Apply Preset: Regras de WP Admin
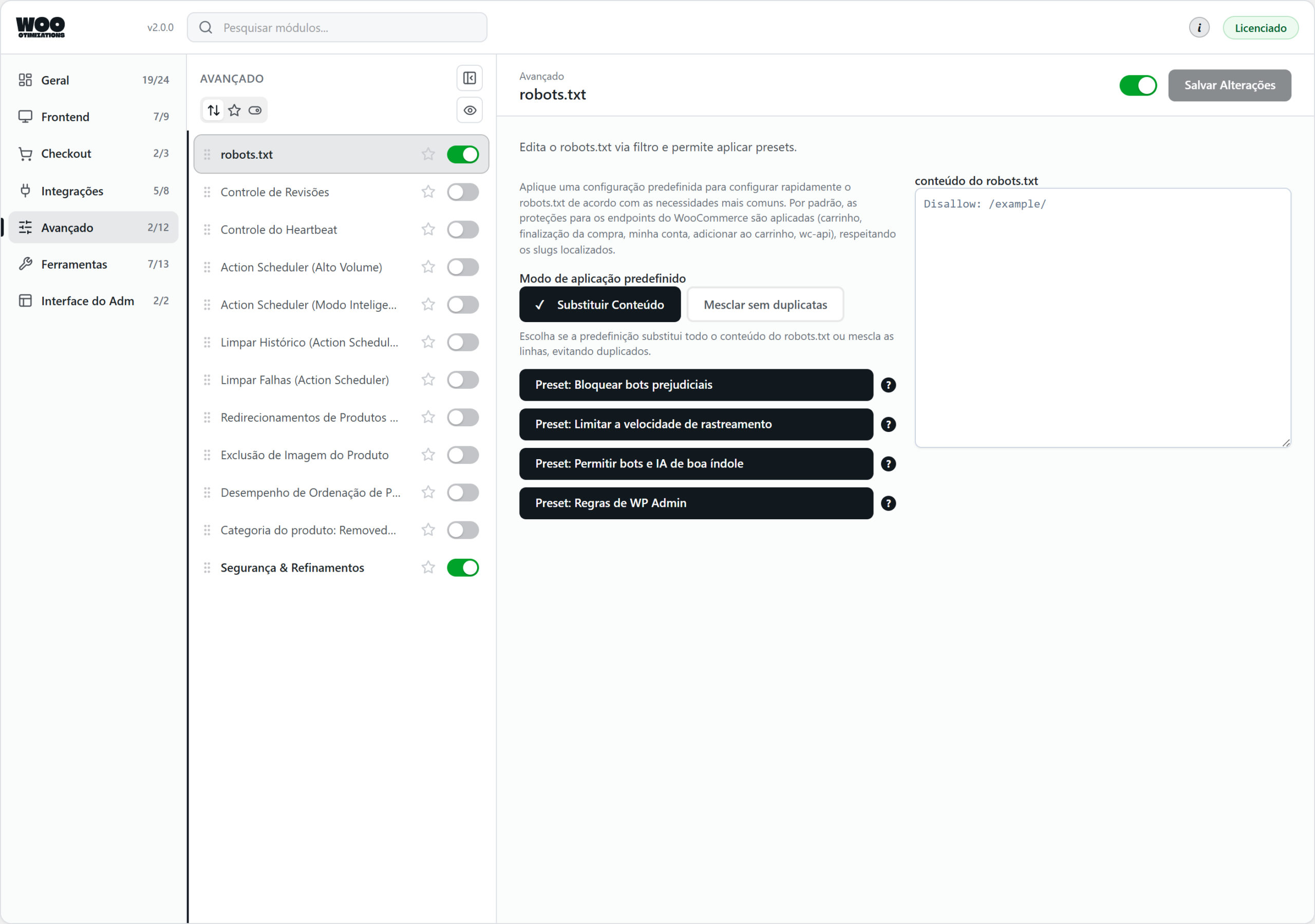The width and height of the screenshot is (1315, 924). pos(696,503)
